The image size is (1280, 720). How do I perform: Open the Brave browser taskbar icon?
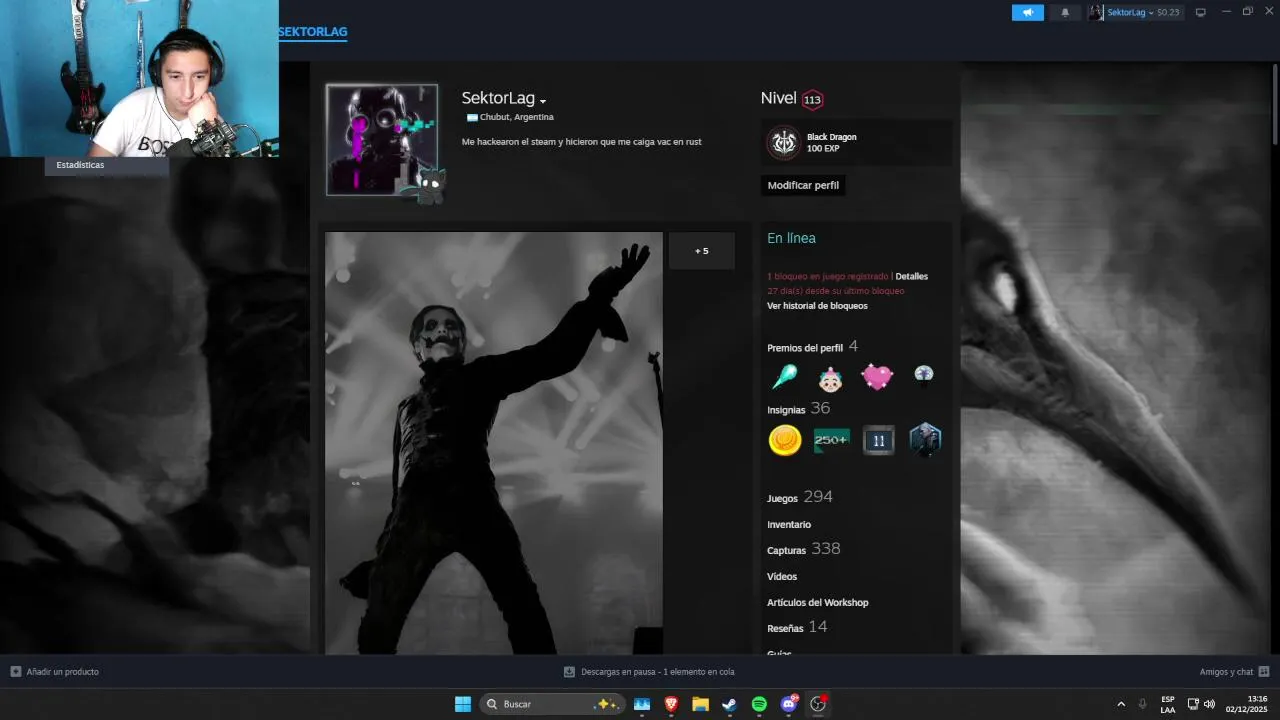tap(671, 704)
